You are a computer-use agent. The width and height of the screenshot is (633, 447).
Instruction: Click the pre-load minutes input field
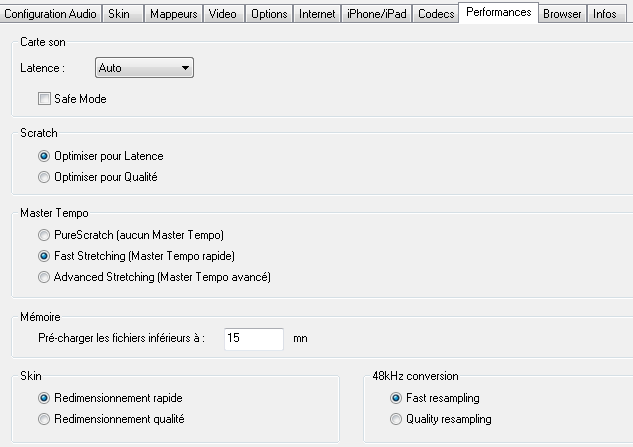coord(254,338)
